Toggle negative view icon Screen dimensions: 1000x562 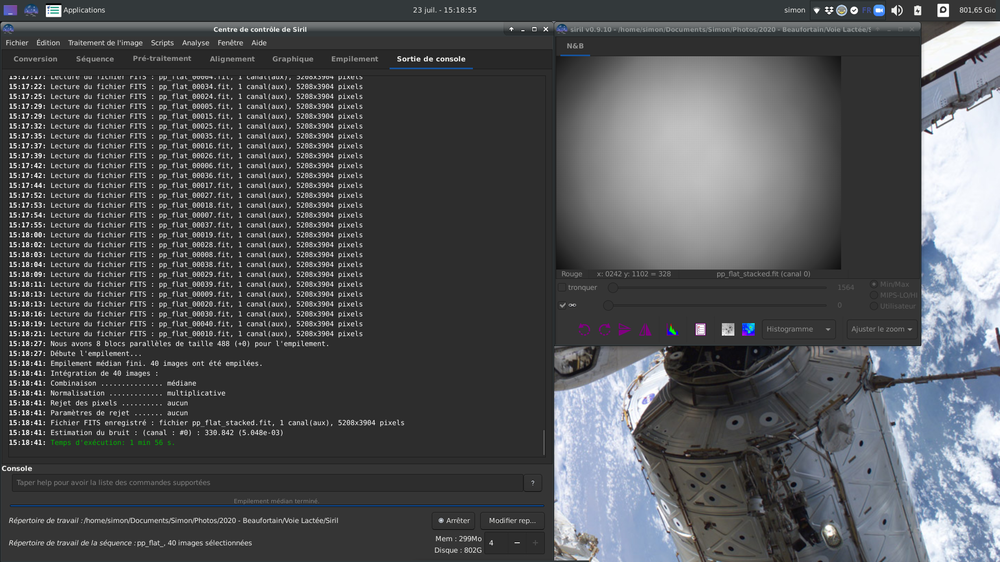(x=728, y=329)
